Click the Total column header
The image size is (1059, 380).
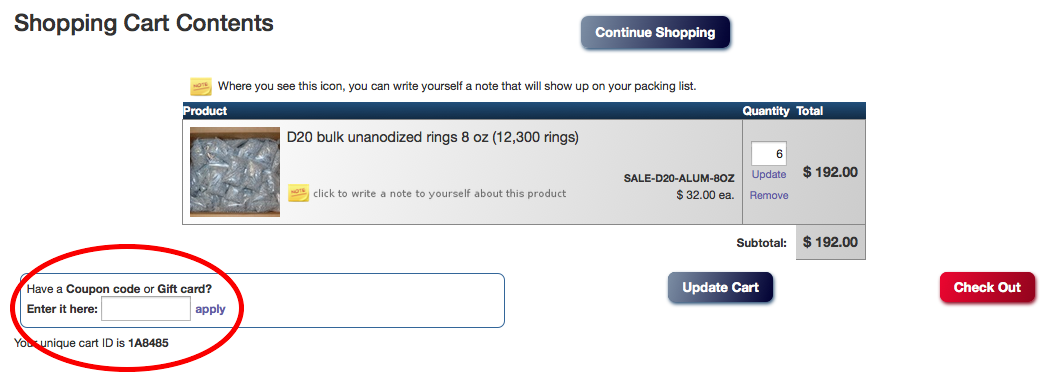810,111
